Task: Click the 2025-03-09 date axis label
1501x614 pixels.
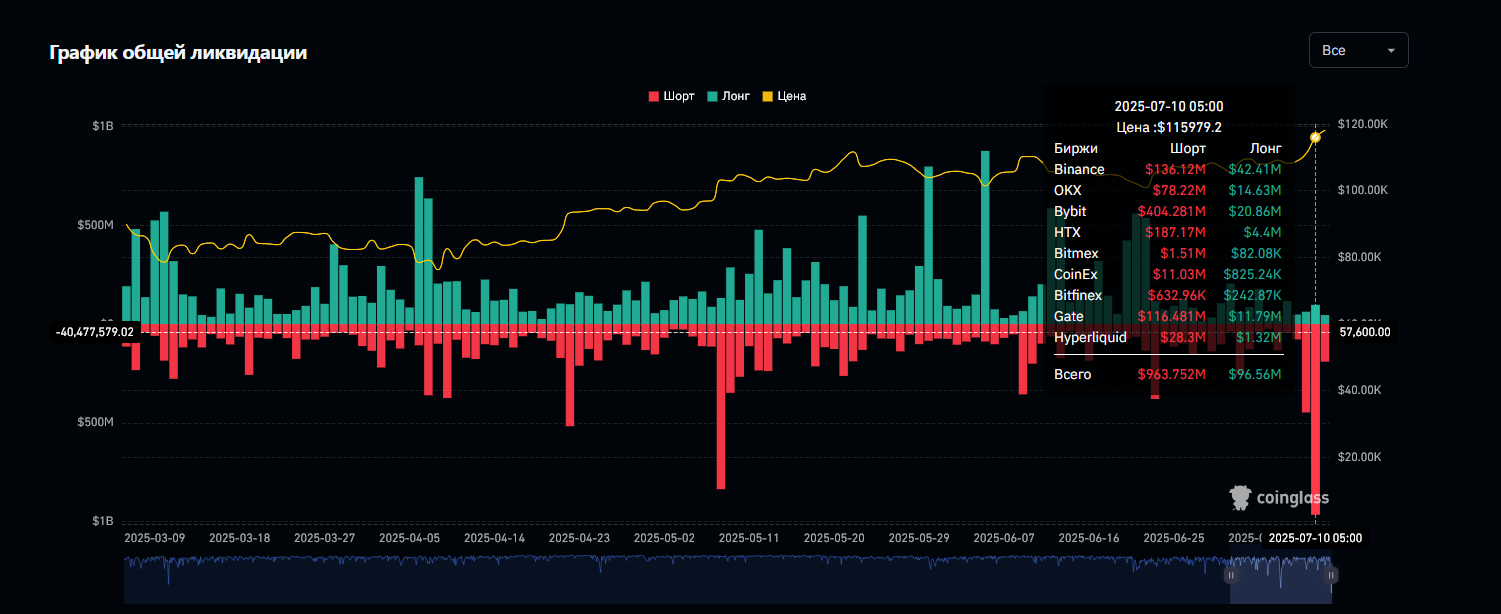Action: 154,537
